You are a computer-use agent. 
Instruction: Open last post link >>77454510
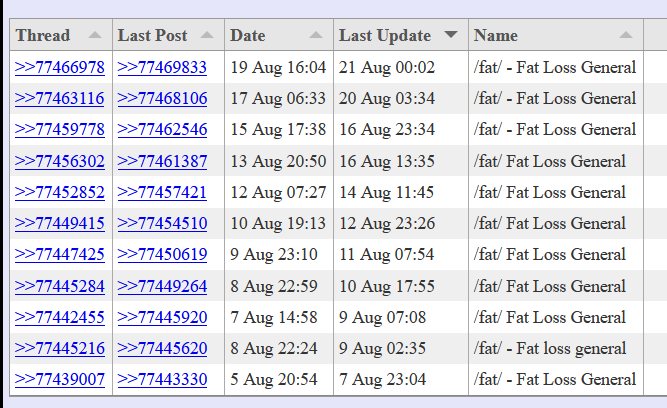tap(162, 223)
